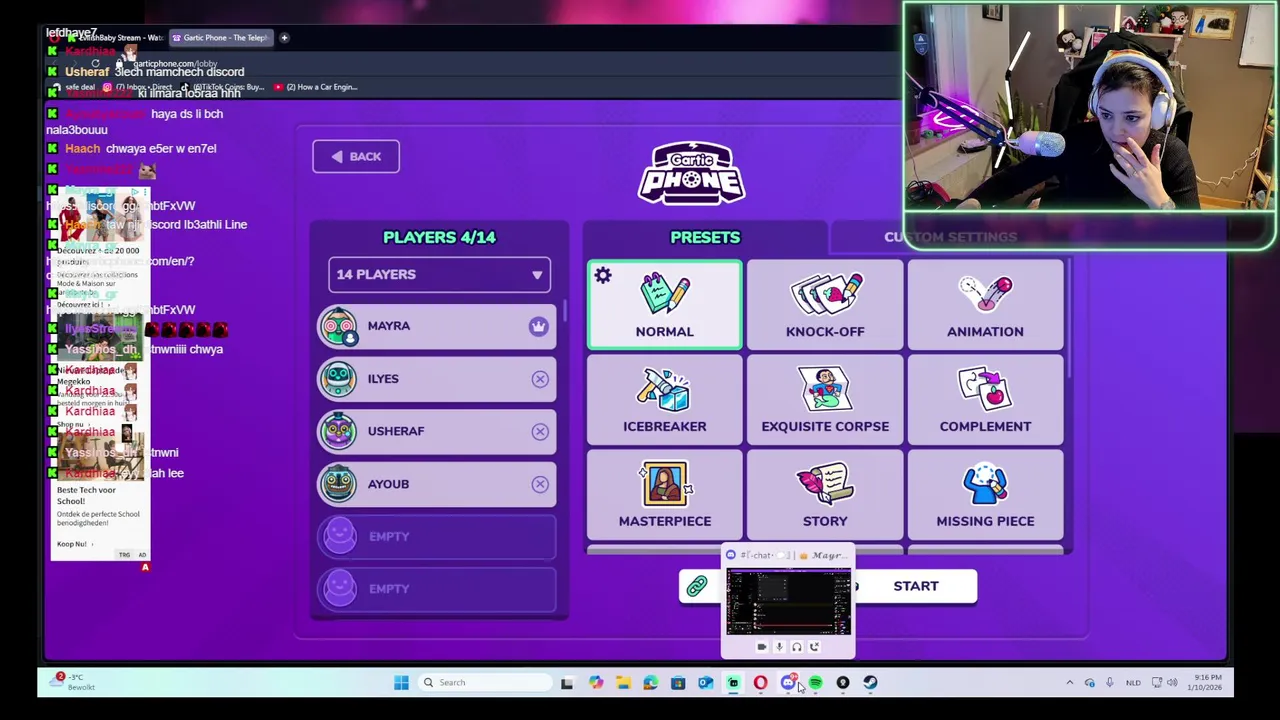Viewport: 1280px width, 720px height.
Task: Choose the Exquisite Corpse preset
Action: (x=825, y=400)
